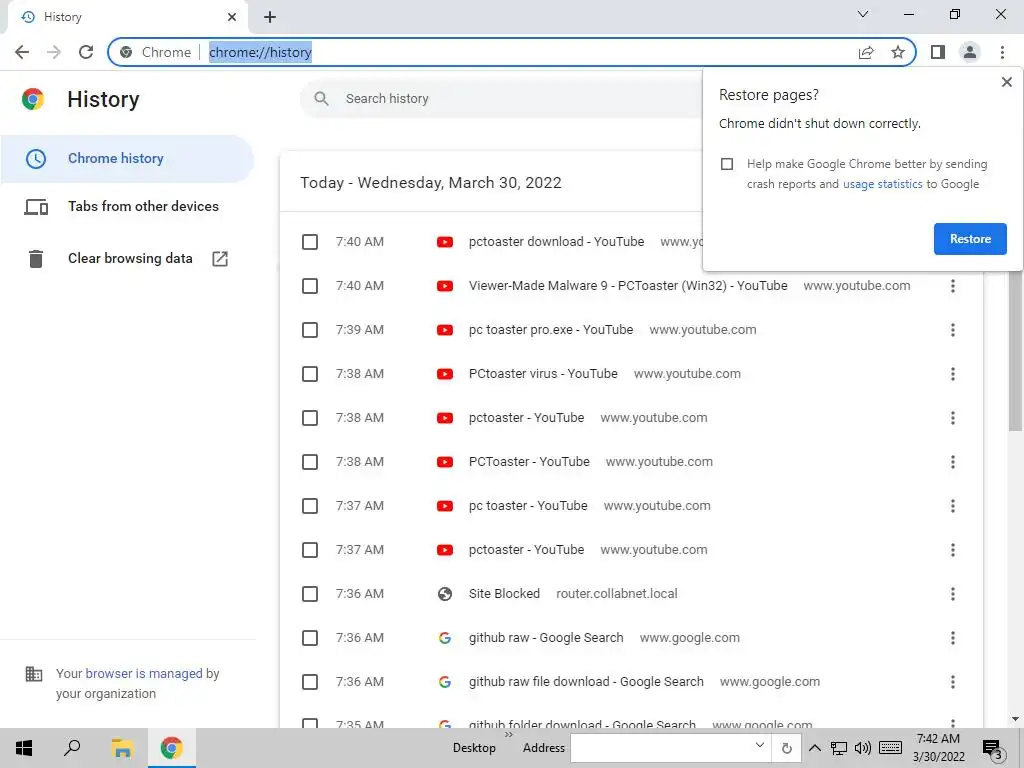The image size is (1024, 768).
Task: Check the box for Viewer-Made Malware 9 entry
Action: click(x=310, y=286)
